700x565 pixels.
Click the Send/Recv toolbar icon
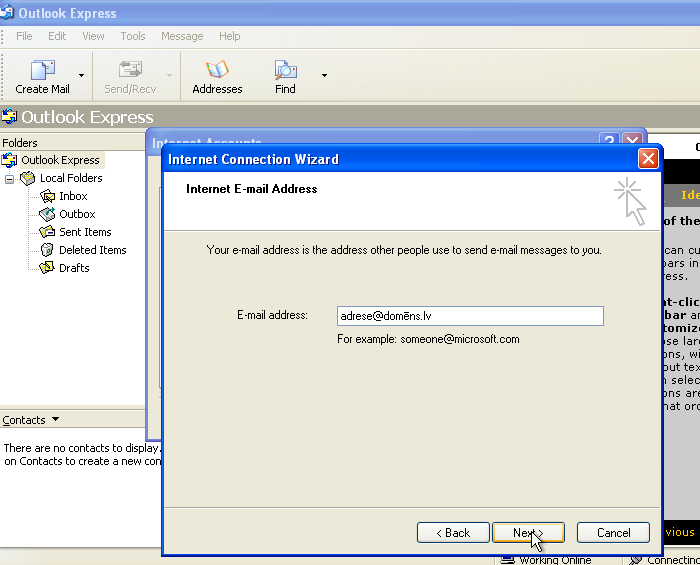point(130,70)
